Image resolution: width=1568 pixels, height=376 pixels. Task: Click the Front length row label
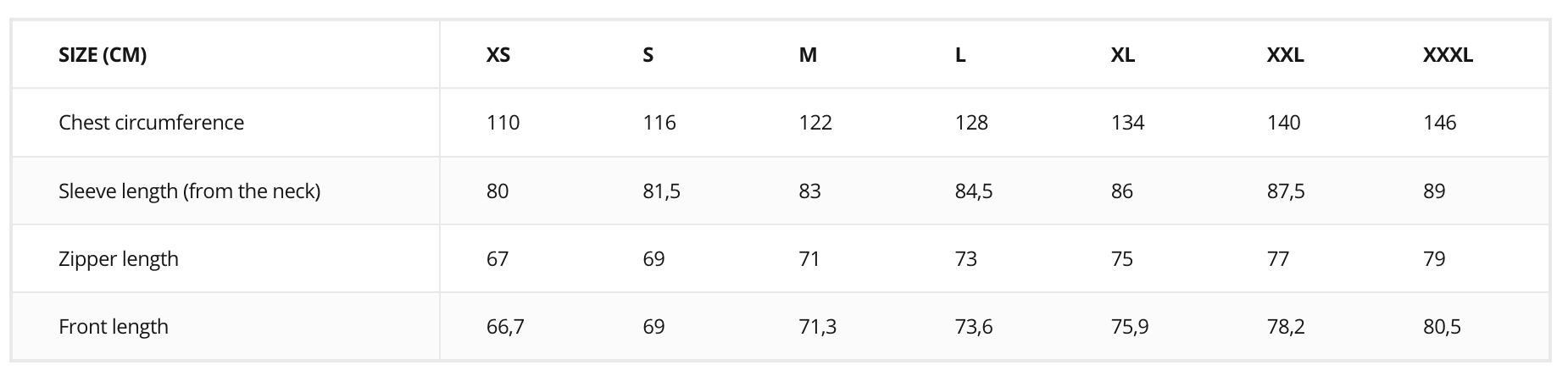[114, 327]
